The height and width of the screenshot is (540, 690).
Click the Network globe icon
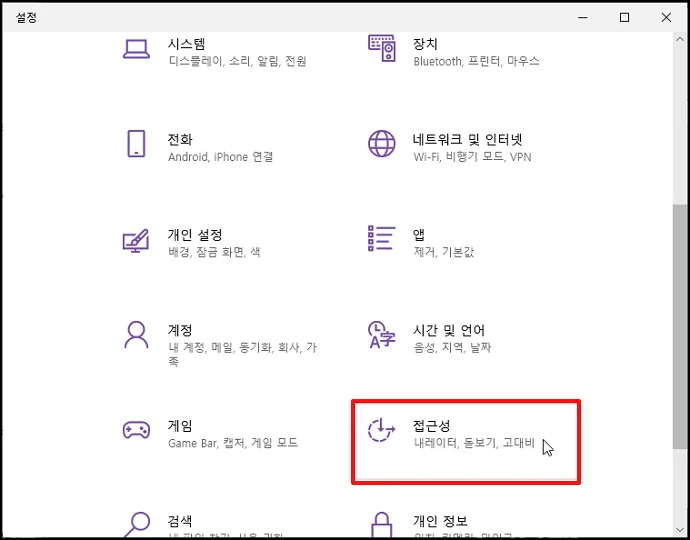382,143
